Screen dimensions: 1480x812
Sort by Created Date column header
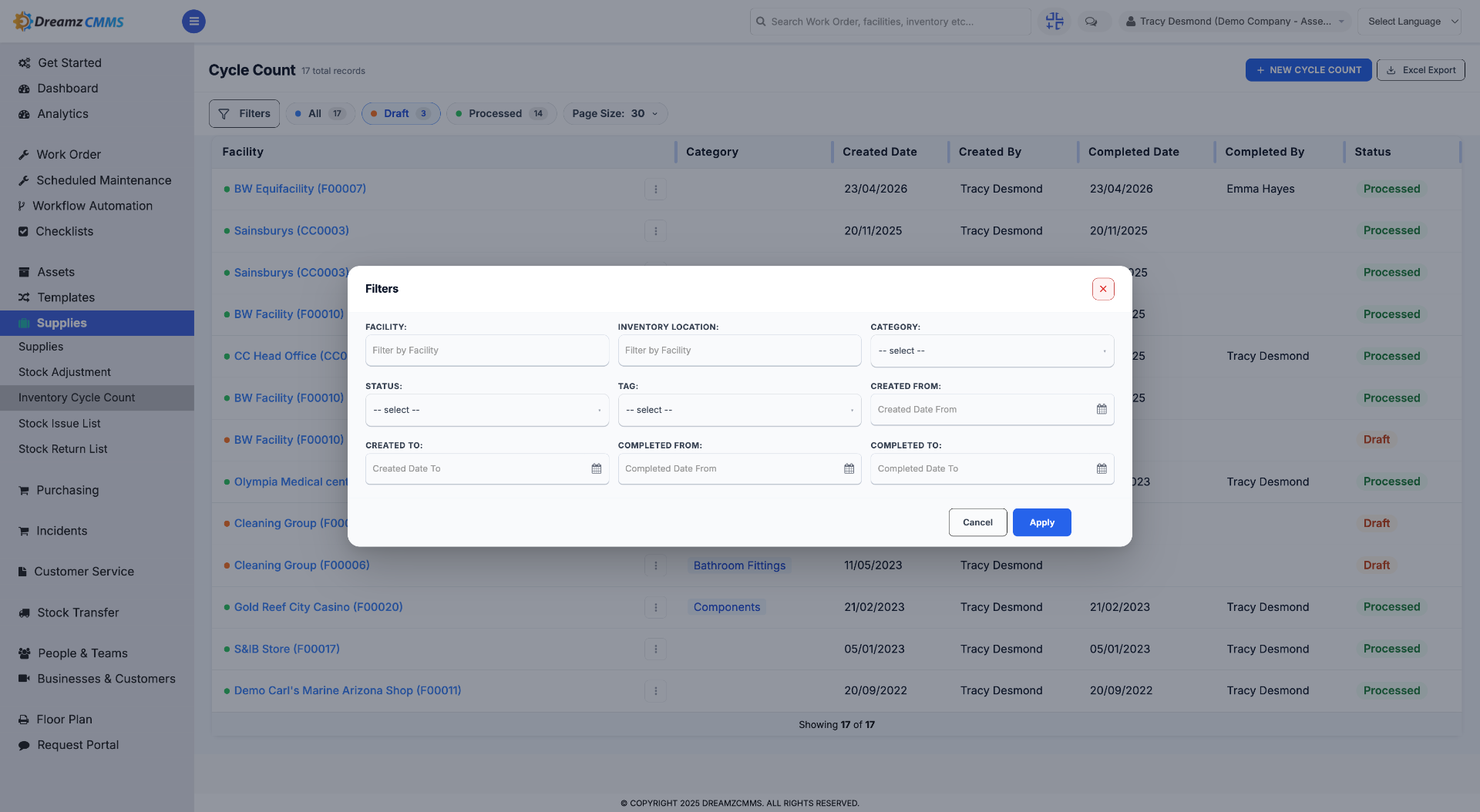tap(880, 152)
